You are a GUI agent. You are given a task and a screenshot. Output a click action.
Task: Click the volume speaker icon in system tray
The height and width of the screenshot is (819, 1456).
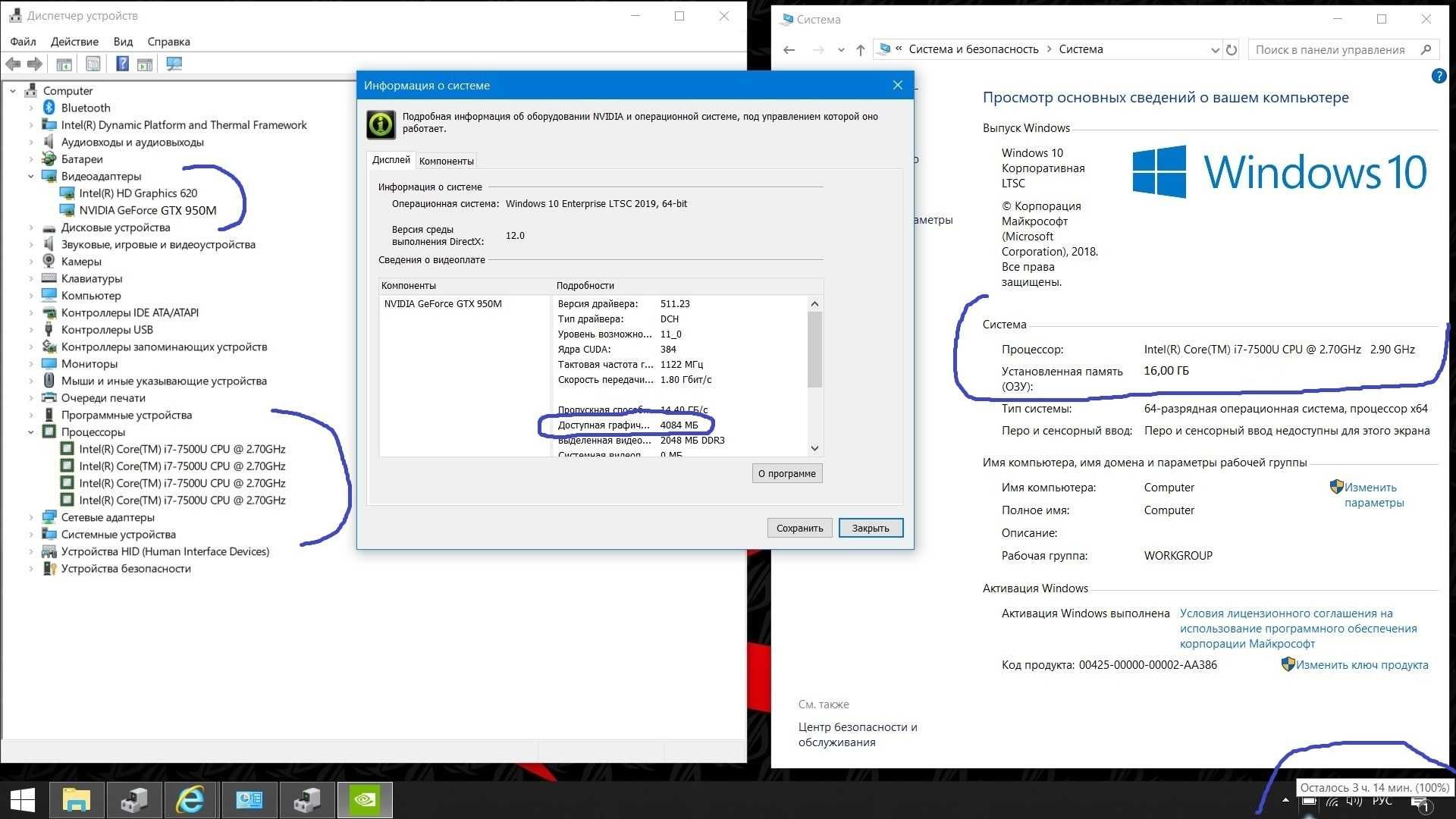pos(1354,802)
